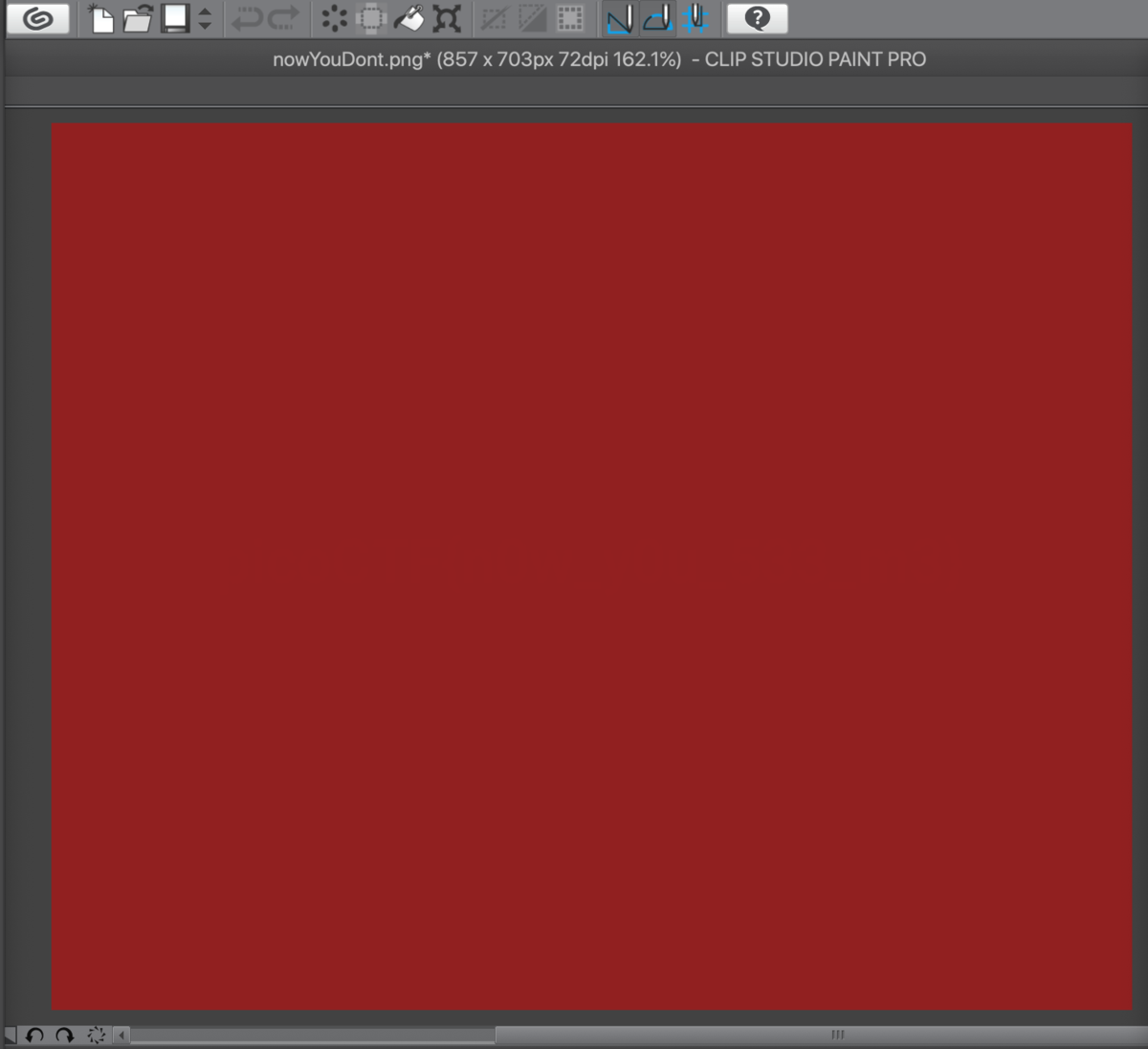1148x1049 pixels.
Task: Disable the Snap to Grid toggle
Action: coord(695,17)
